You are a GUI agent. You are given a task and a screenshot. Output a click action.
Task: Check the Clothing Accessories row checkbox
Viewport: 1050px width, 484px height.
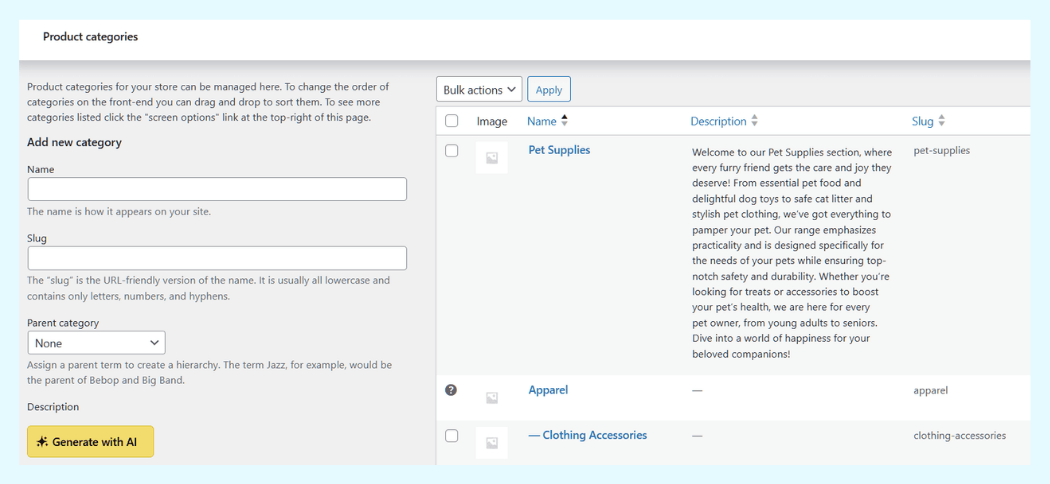pyautogui.click(x=452, y=436)
